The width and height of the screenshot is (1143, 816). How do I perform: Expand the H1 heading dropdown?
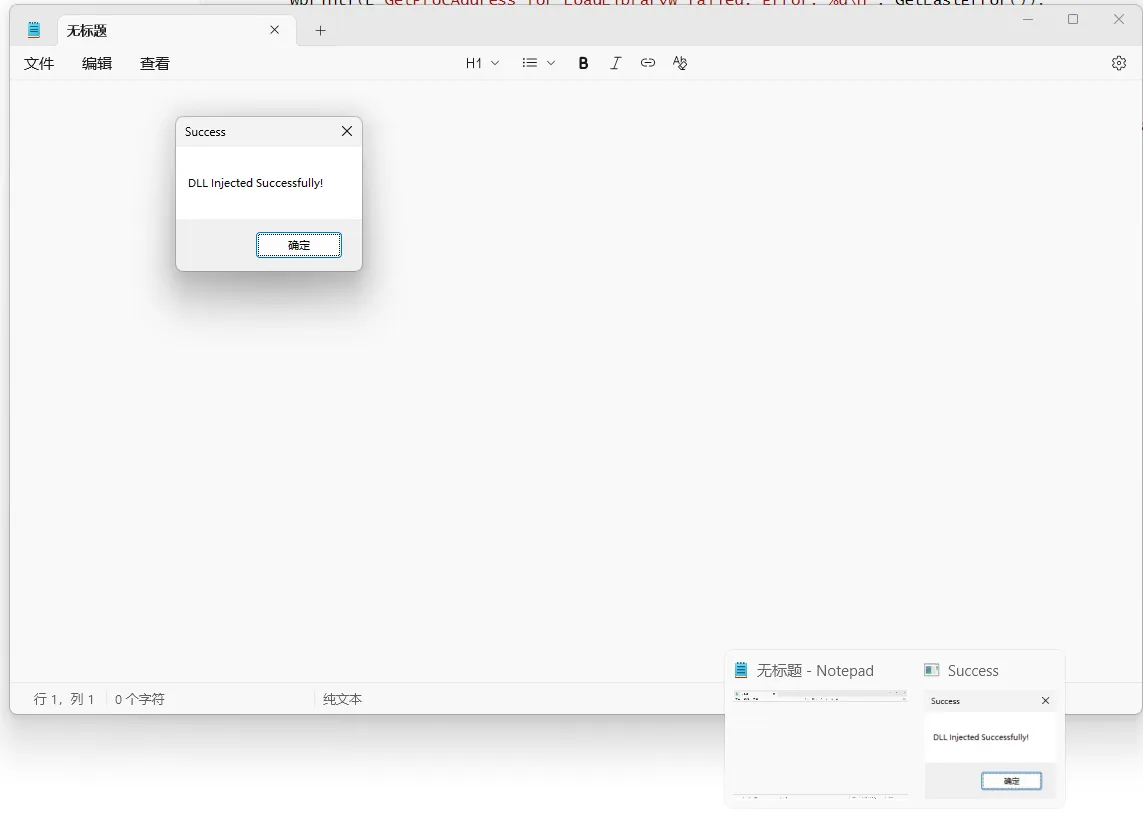click(482, 63)
